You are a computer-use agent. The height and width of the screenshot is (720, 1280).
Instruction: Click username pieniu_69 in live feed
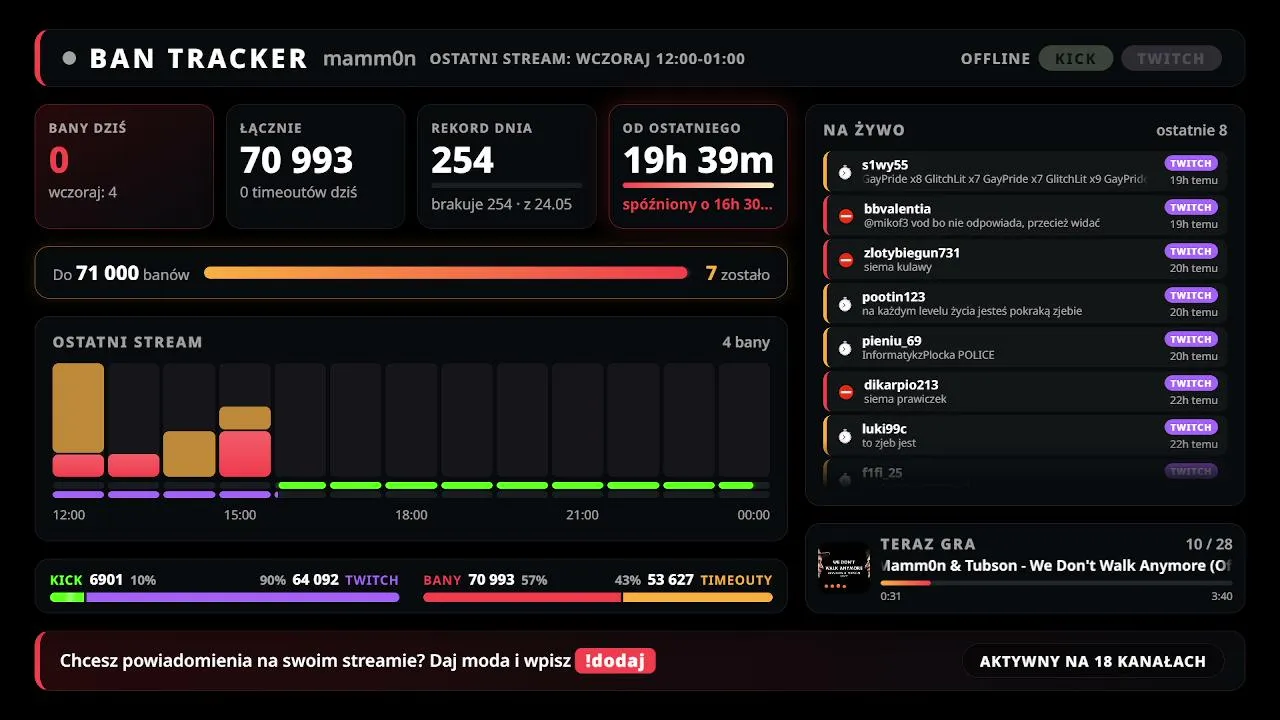891,341
